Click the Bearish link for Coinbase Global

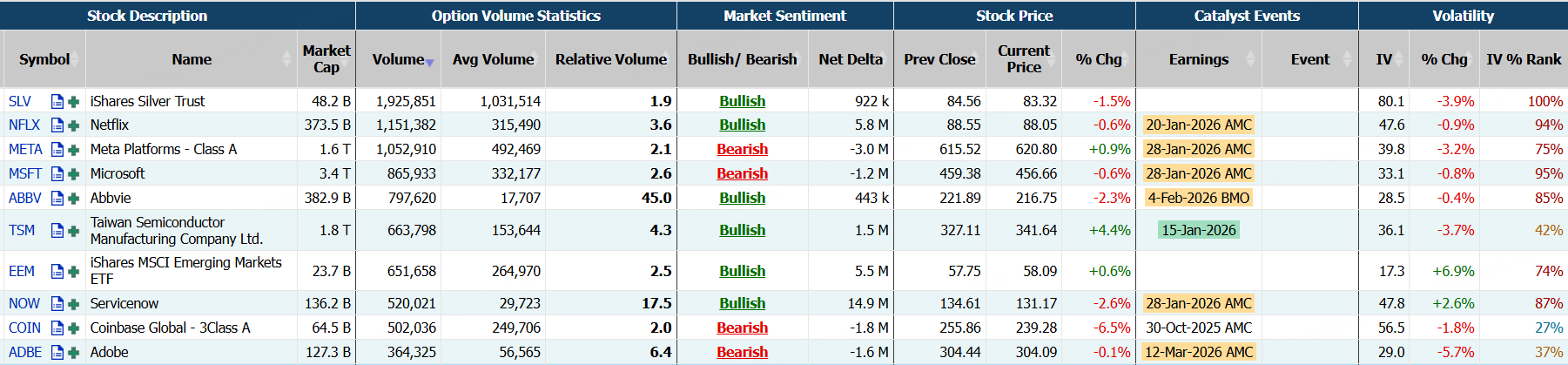[x=742, y=328]
